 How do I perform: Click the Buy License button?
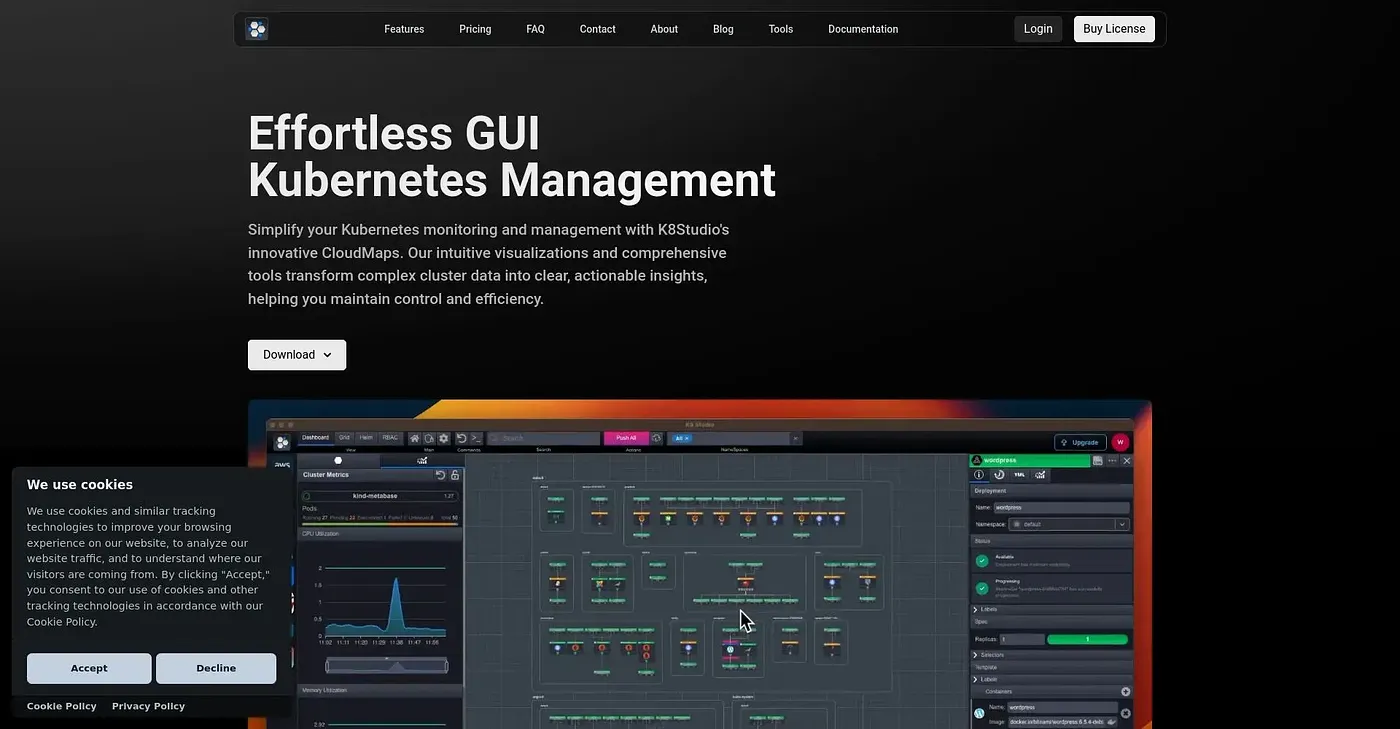click(x=1114, y=29)
